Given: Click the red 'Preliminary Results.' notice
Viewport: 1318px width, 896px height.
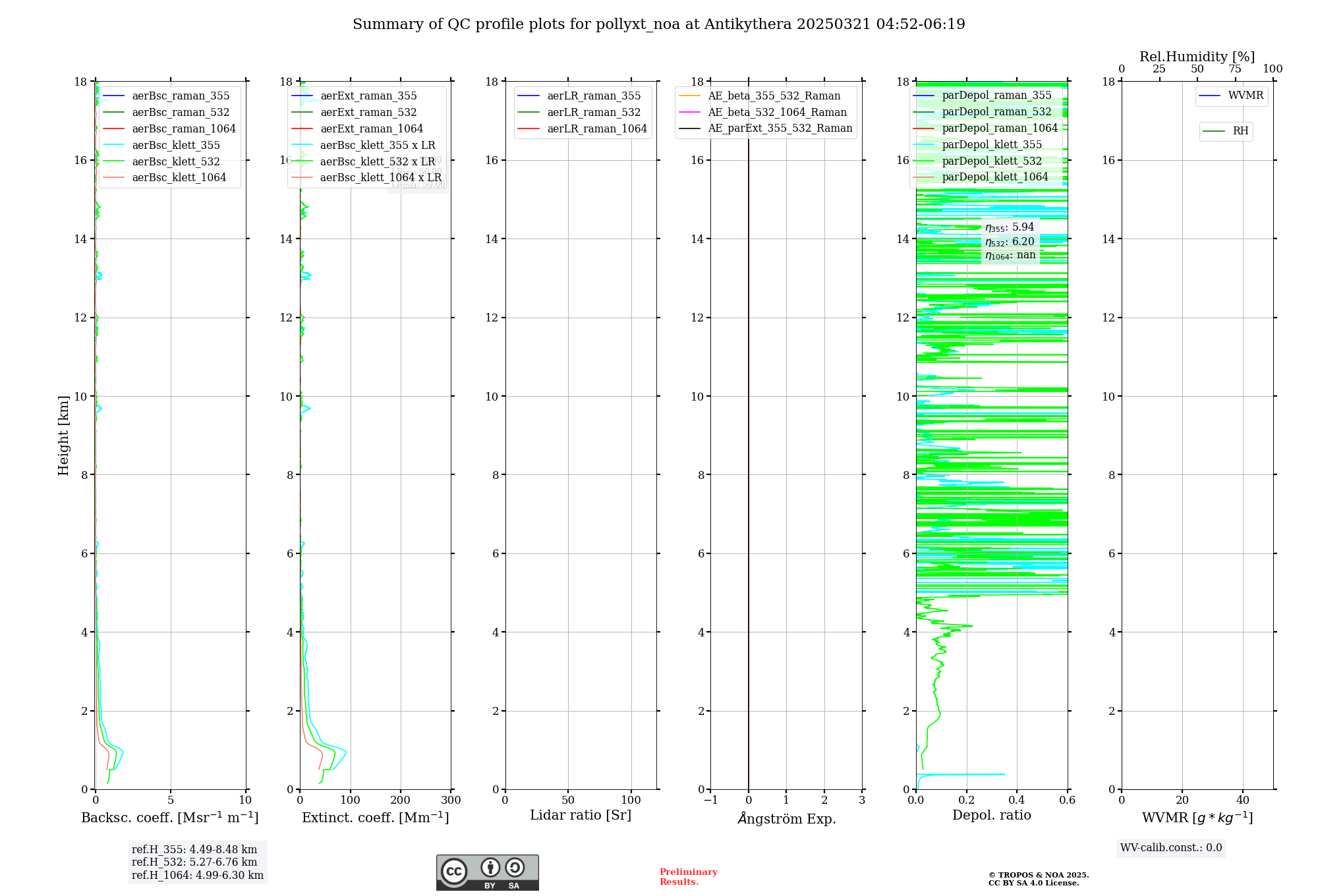Looking at the screenshot, I should tap(688, 877).
